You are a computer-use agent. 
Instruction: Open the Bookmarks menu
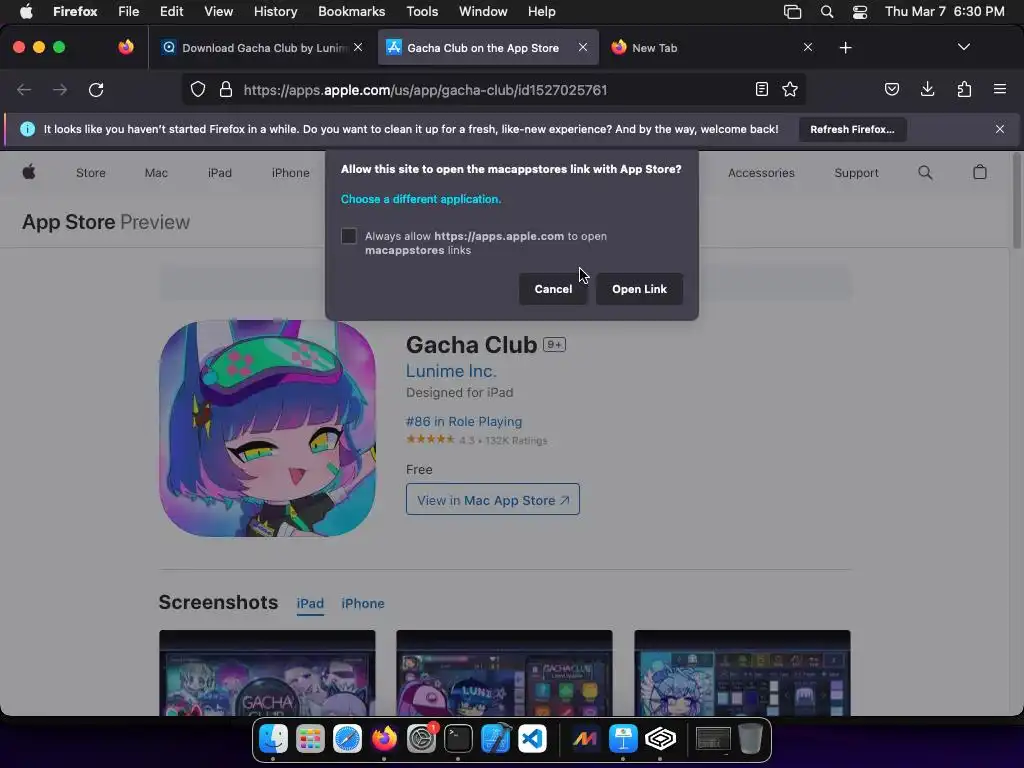click(351, 11)
